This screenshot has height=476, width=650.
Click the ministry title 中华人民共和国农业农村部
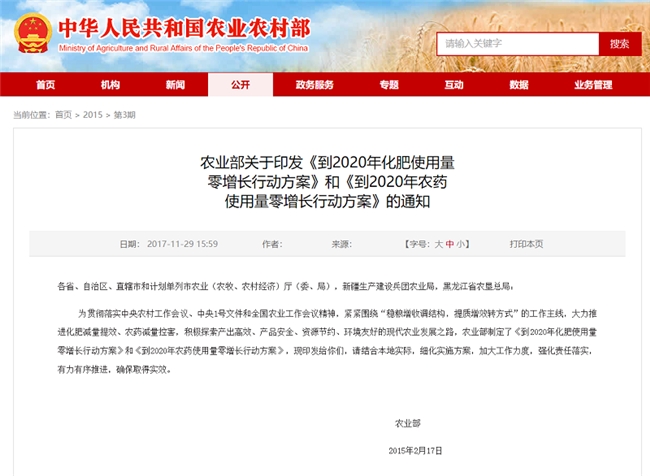(184, 28)
